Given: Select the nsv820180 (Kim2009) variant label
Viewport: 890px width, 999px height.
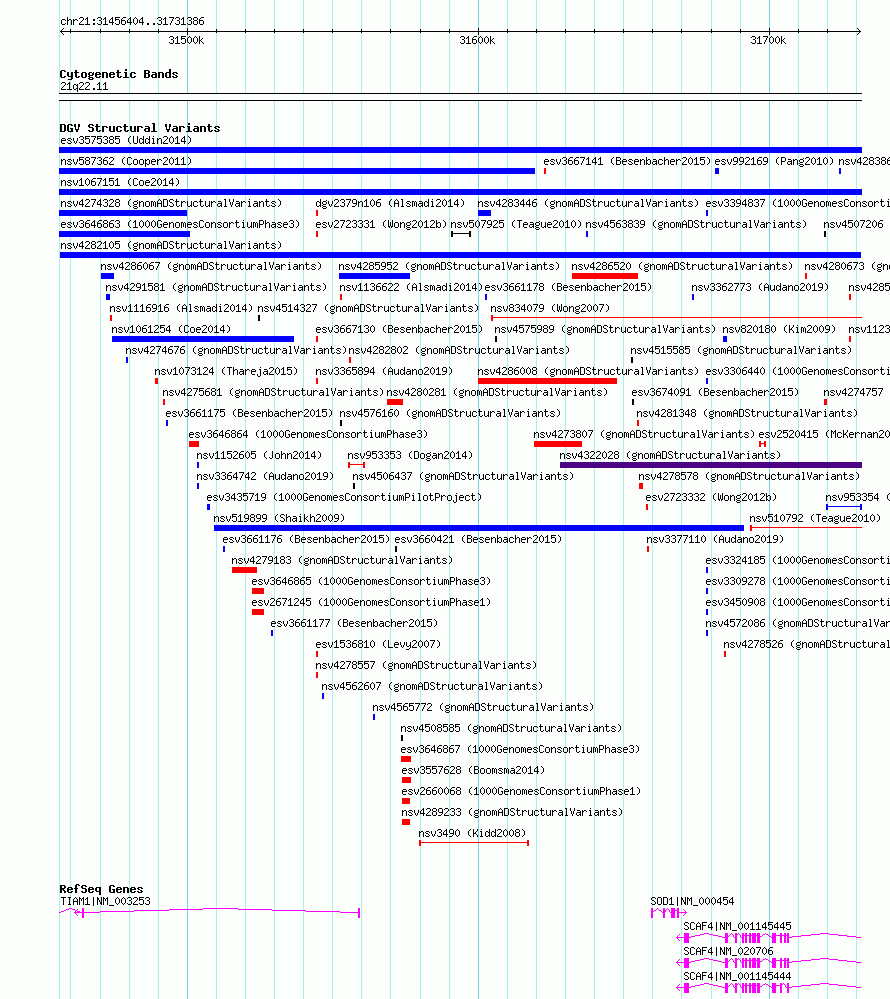Looking at the screenshot, I should coord(779,329).
